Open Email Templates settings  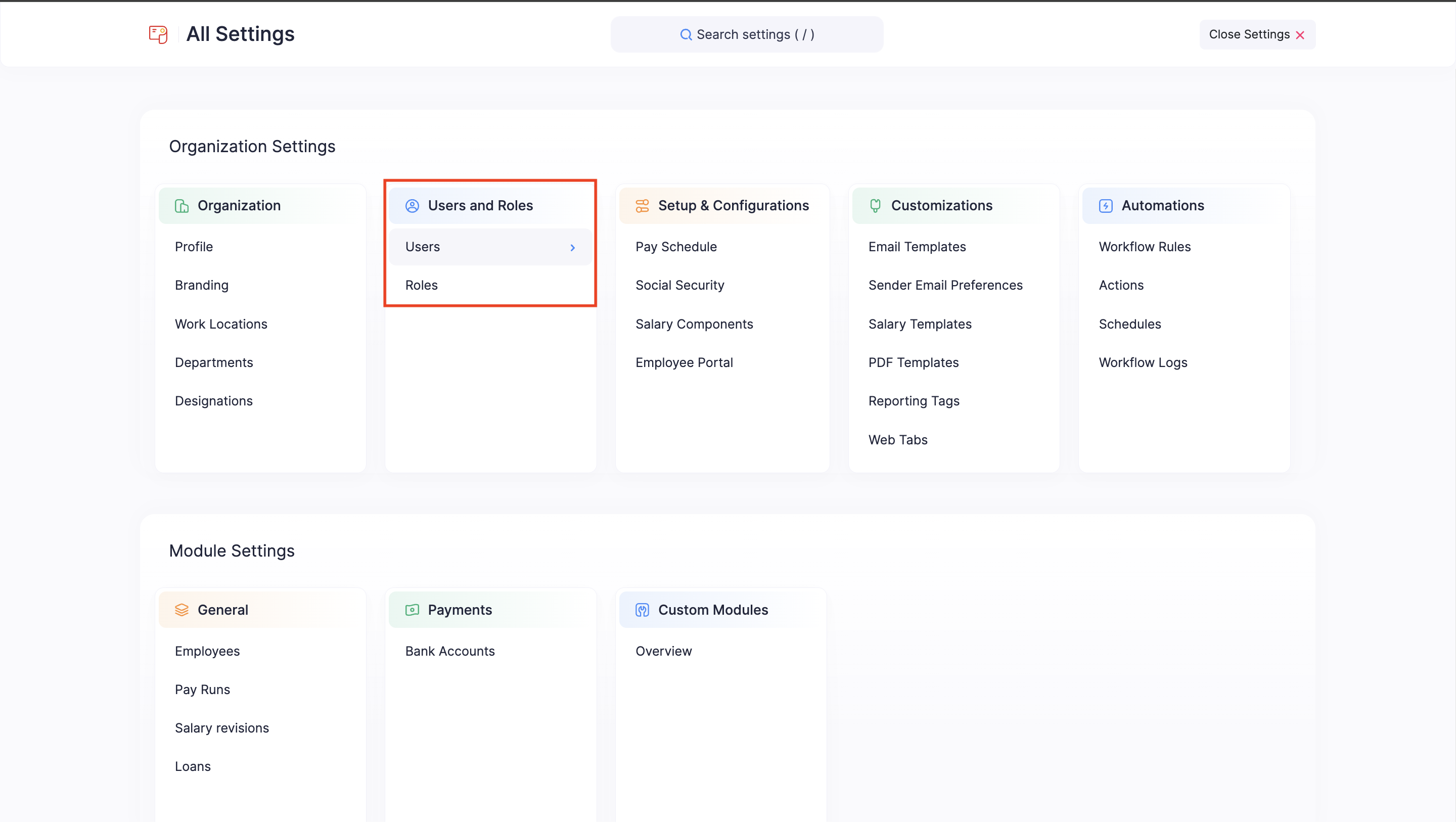pos(917,247)
